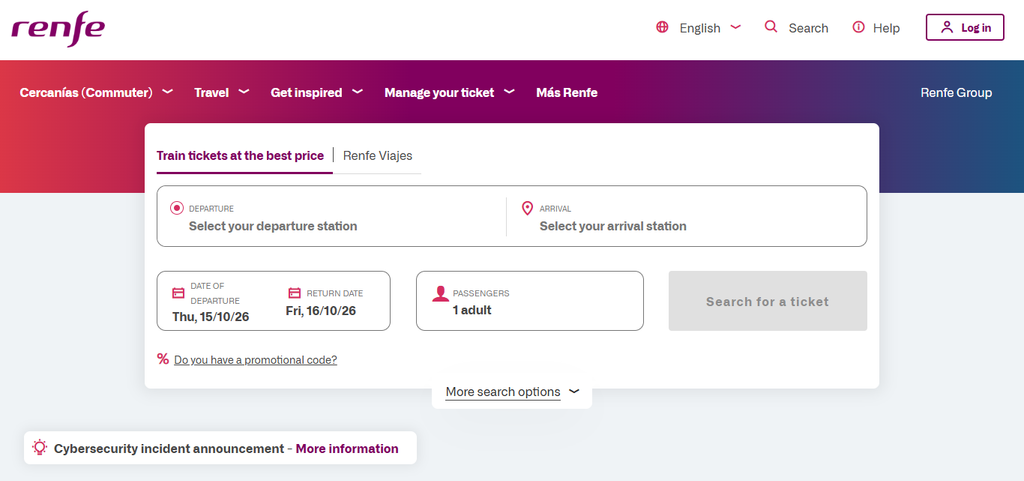The height and width of the screenshot is (481, 1024).
Task: Click the date of departure calendar icon
Action: [178, 292]
